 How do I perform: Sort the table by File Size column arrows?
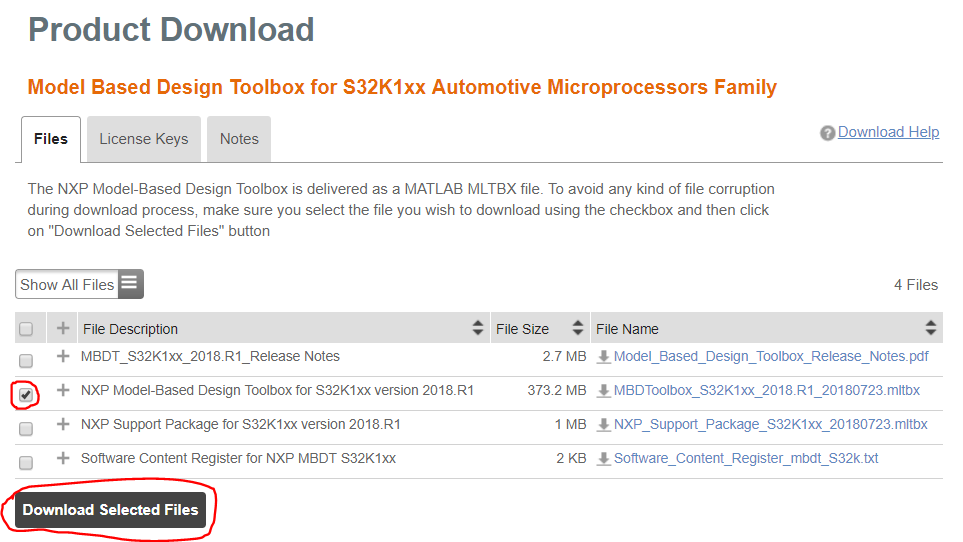pos(577,328)
